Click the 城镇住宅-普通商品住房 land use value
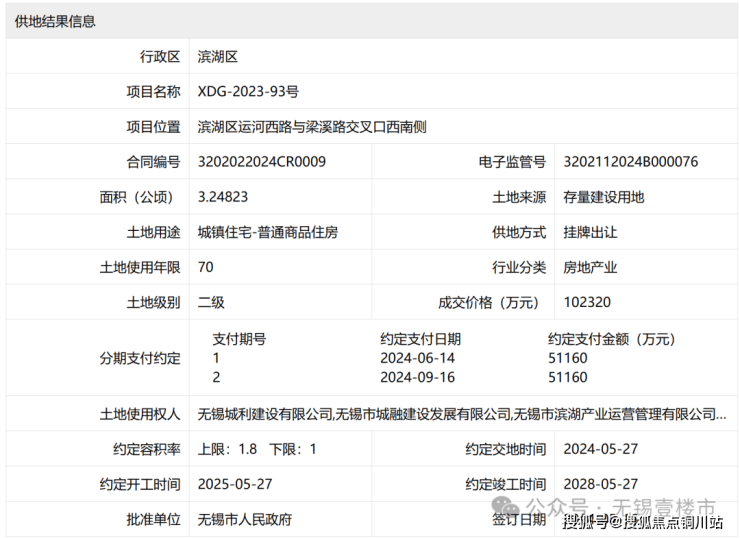Viewport: 740px width, 538px height. (267, 232)
